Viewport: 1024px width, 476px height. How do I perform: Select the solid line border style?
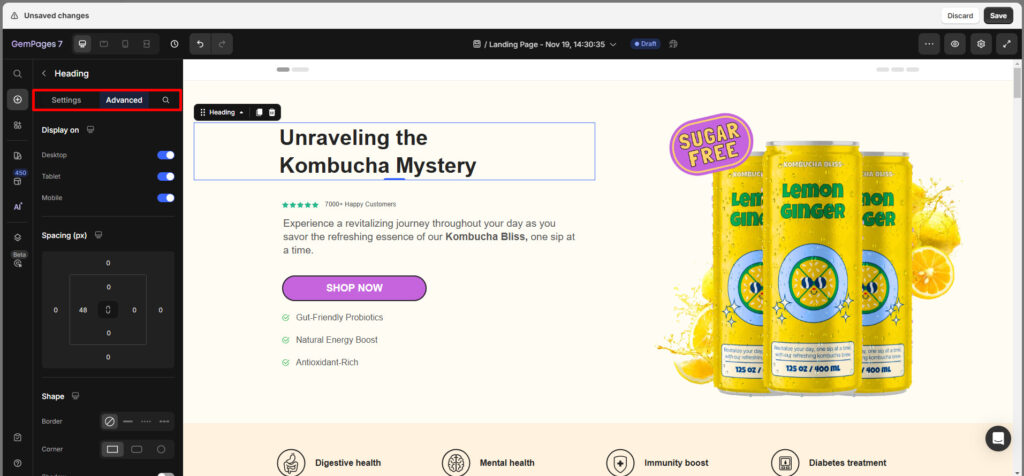[128, 421]
